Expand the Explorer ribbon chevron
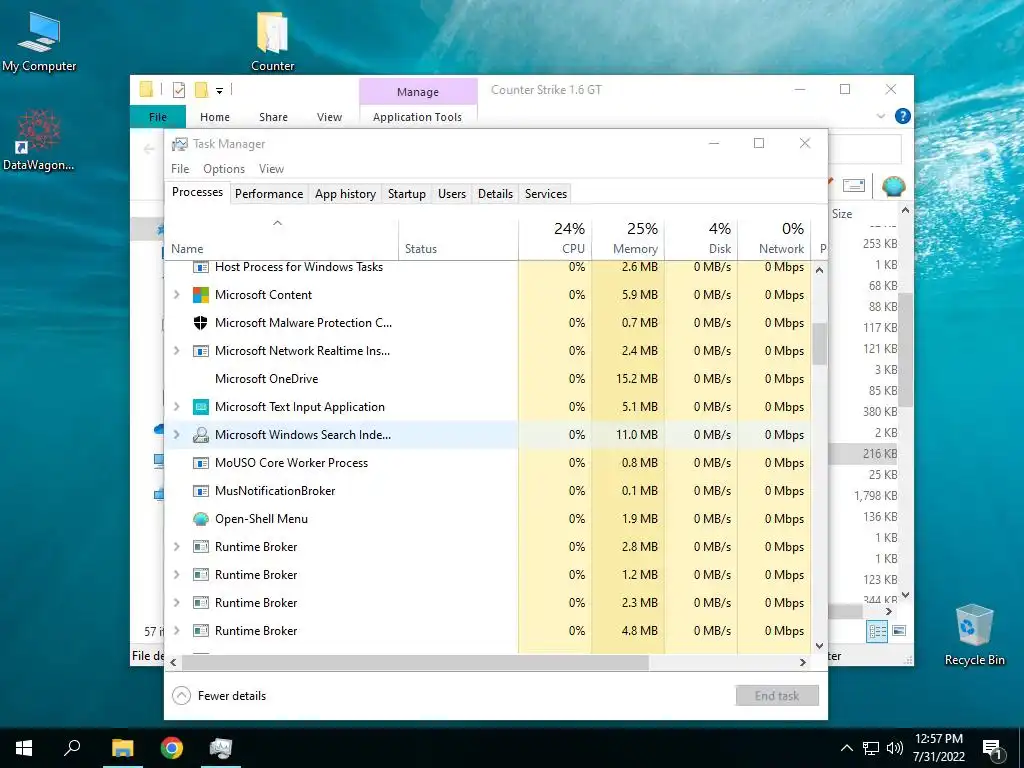The image size is (1024, 768). [881, 116]
